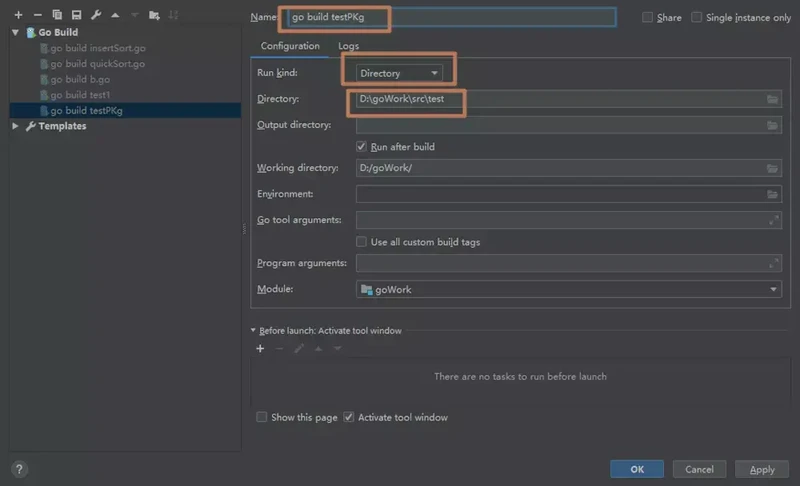Click the Apply button

761,469
